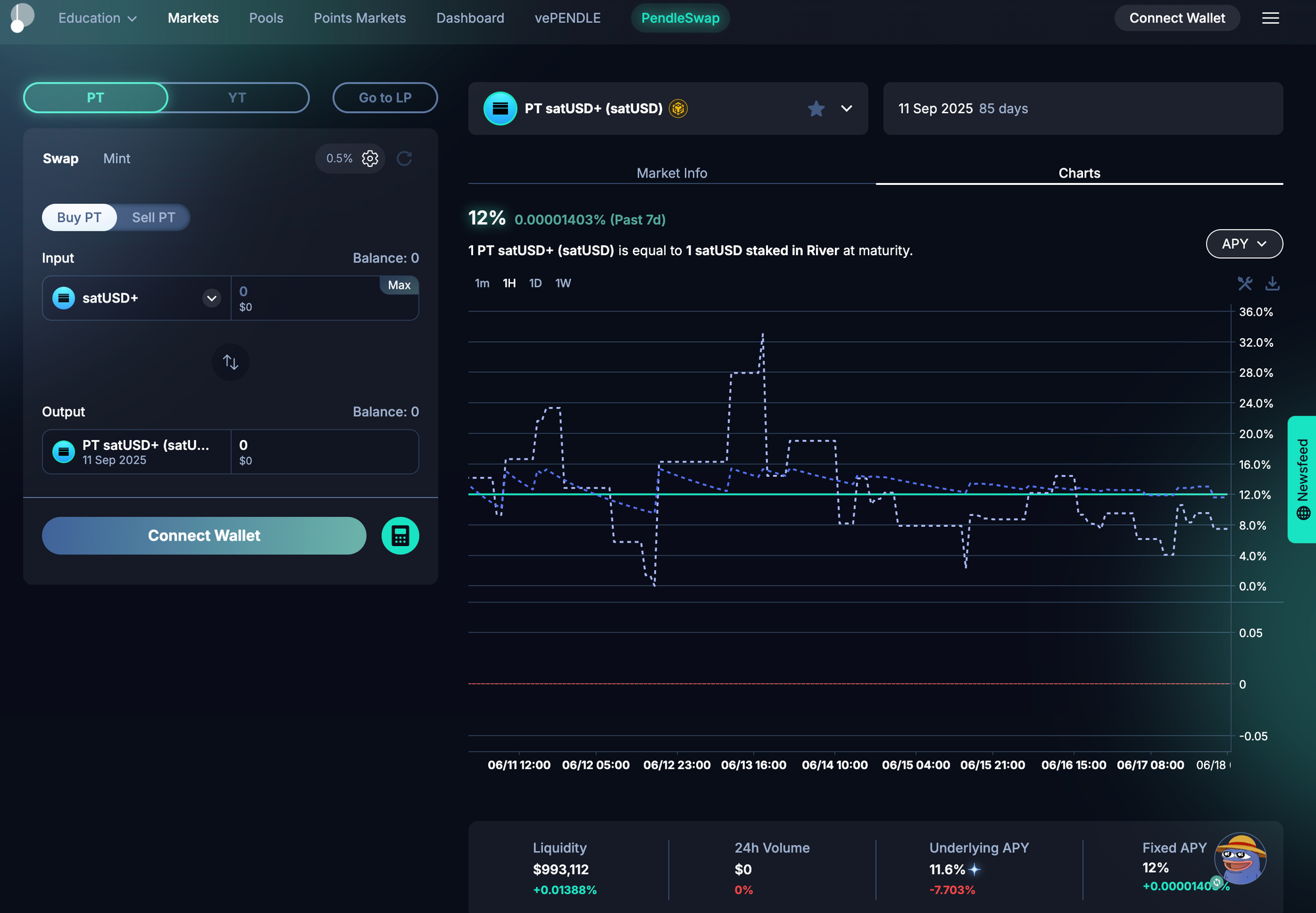1316x913 pixels.
Task: Open the Pools nav item
Action: coord(266,18)
